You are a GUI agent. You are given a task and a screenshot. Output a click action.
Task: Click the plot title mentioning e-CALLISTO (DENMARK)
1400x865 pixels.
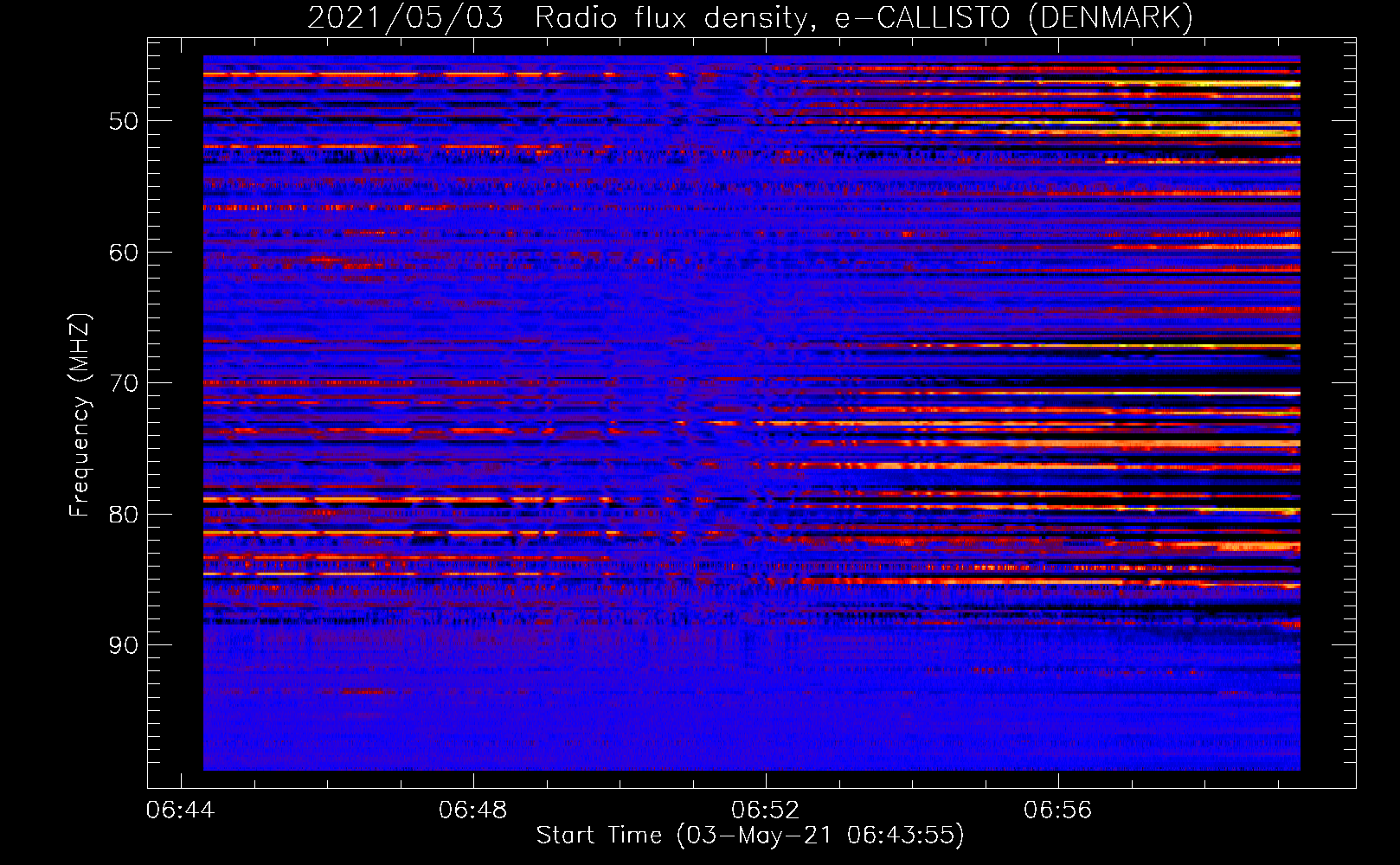750,17
